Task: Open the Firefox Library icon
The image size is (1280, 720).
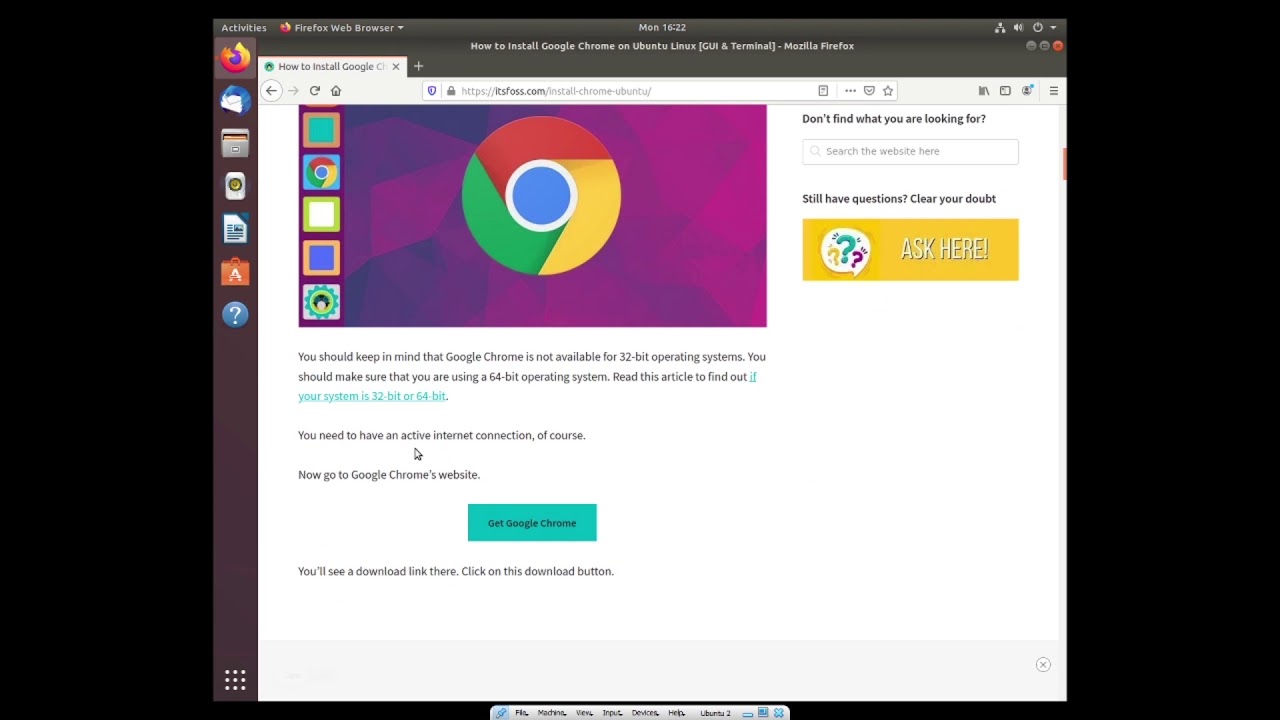Action: 984,91
